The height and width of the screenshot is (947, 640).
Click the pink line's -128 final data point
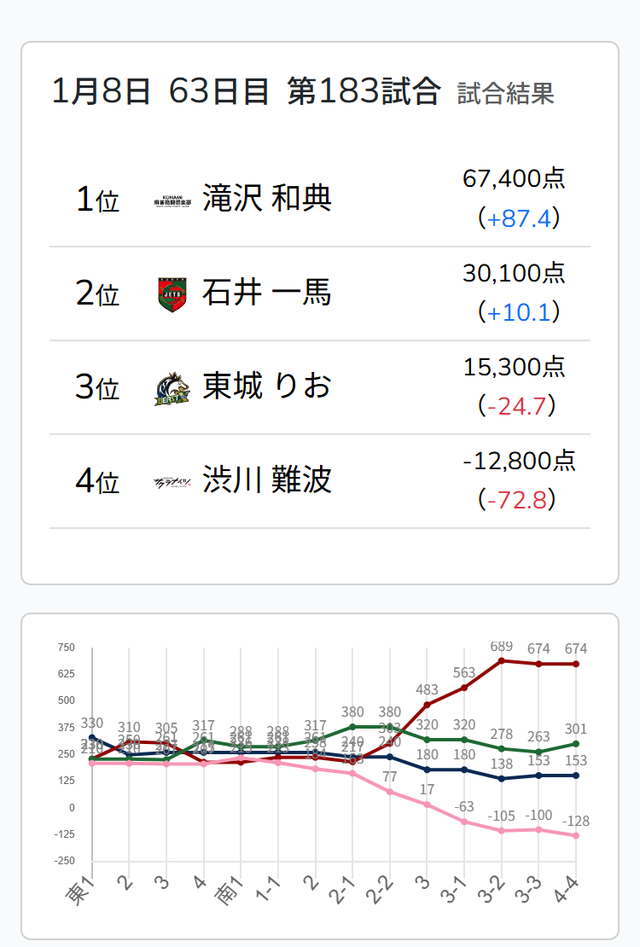click(x=577, y=835)
